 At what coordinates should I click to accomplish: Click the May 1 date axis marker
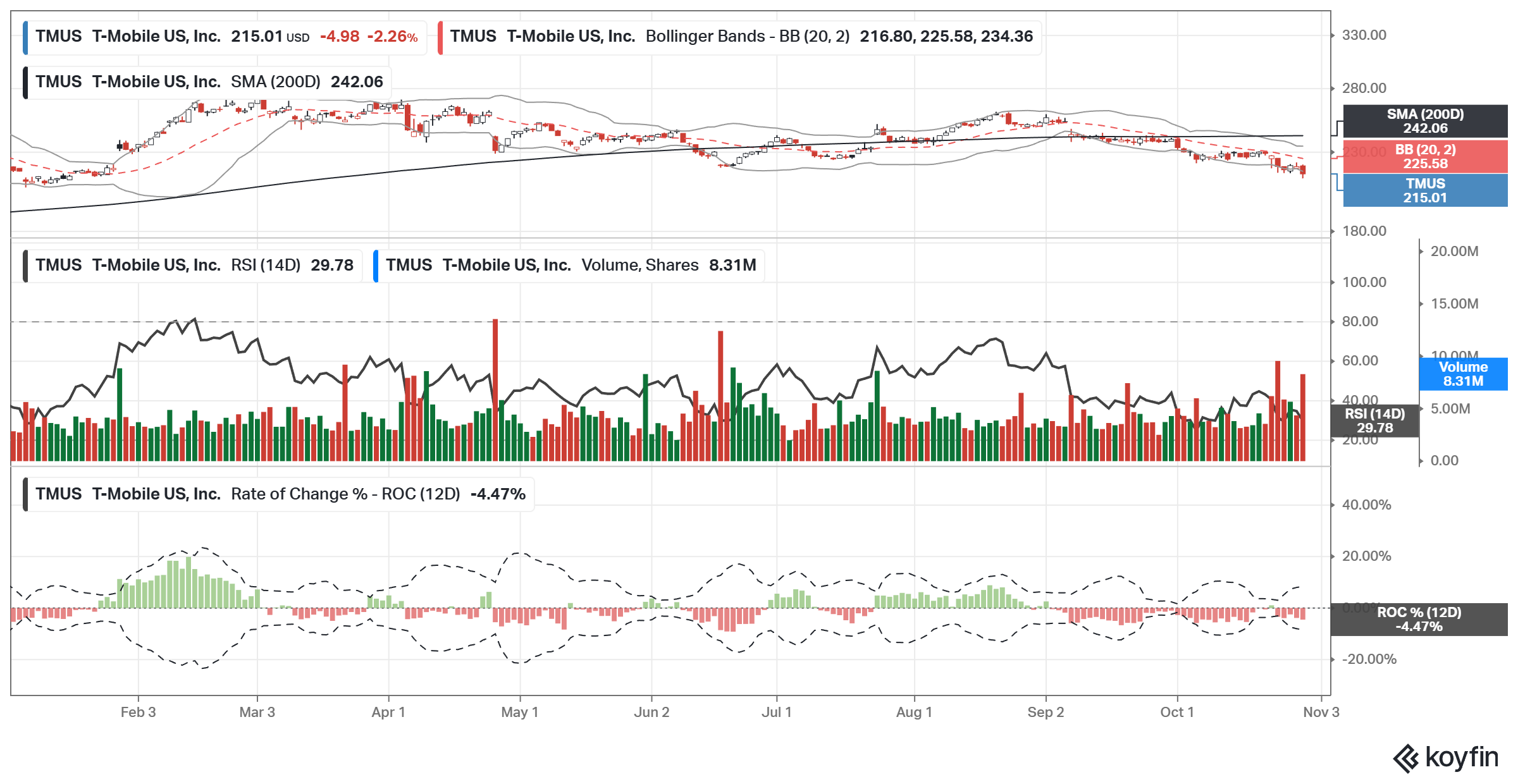519,713
